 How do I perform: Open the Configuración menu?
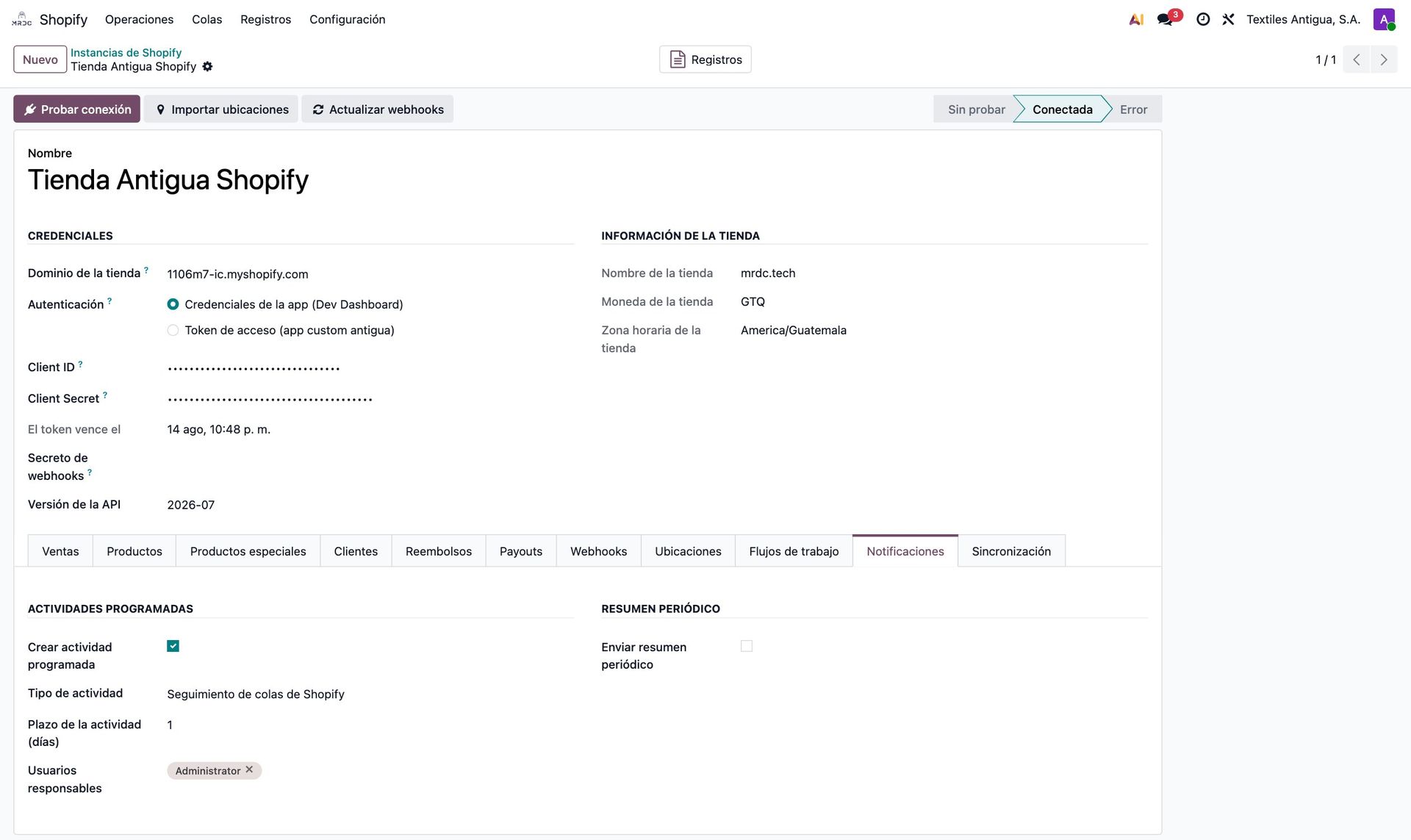click(x=347, y=19)
